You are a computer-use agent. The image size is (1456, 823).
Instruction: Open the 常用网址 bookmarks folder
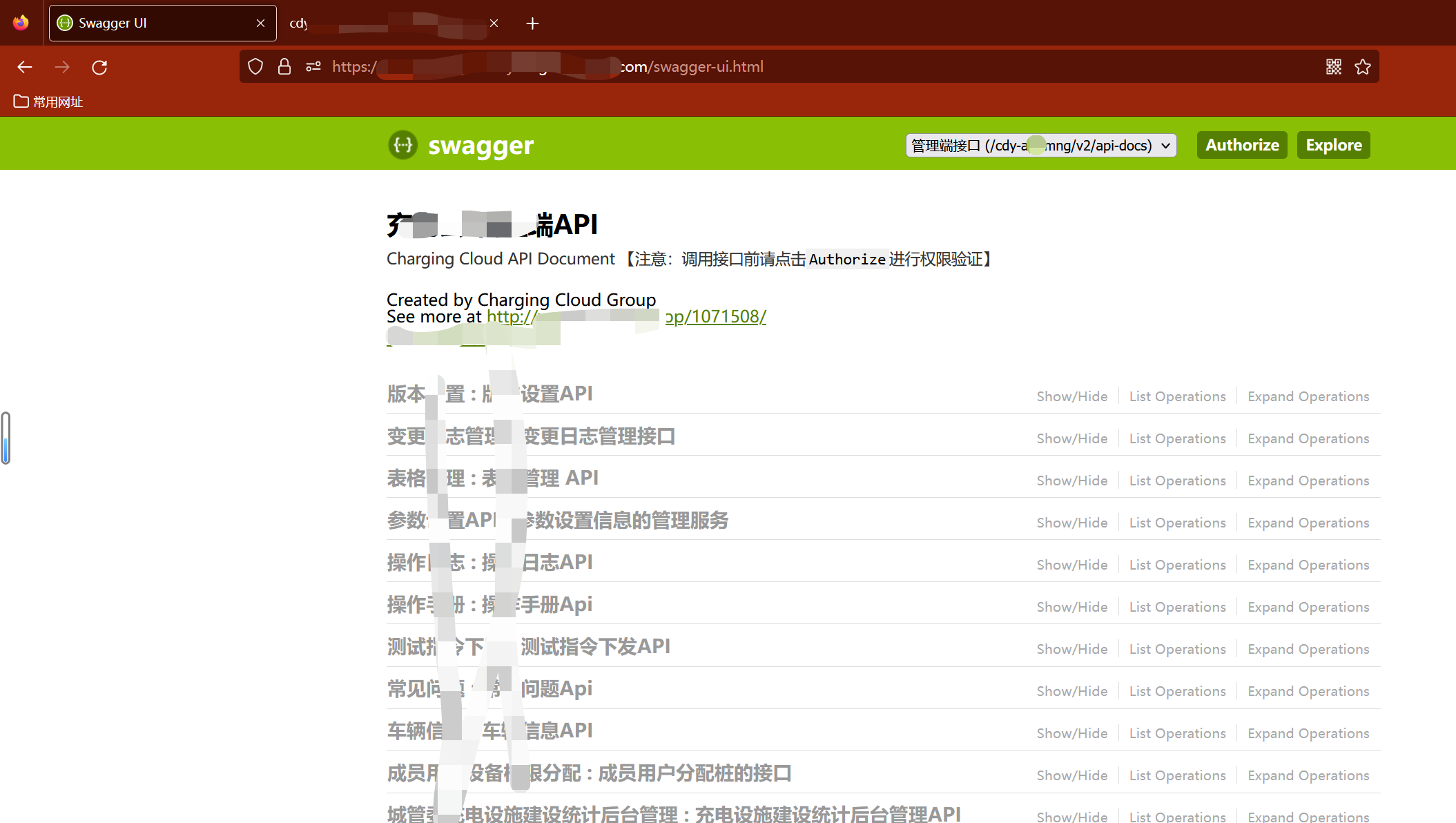point(48,102)
